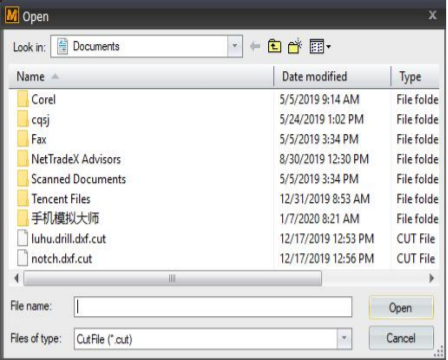Select the Fax folder name
This screenshot has height=360, width=448.
point(39,139)
